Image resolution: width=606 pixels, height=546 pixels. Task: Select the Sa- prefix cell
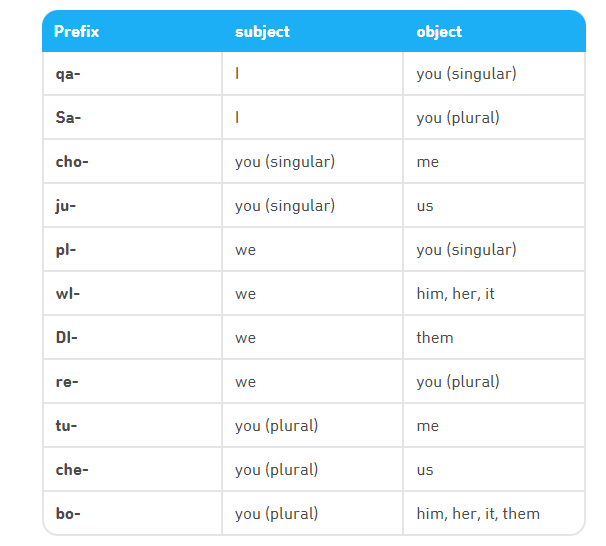133,117
